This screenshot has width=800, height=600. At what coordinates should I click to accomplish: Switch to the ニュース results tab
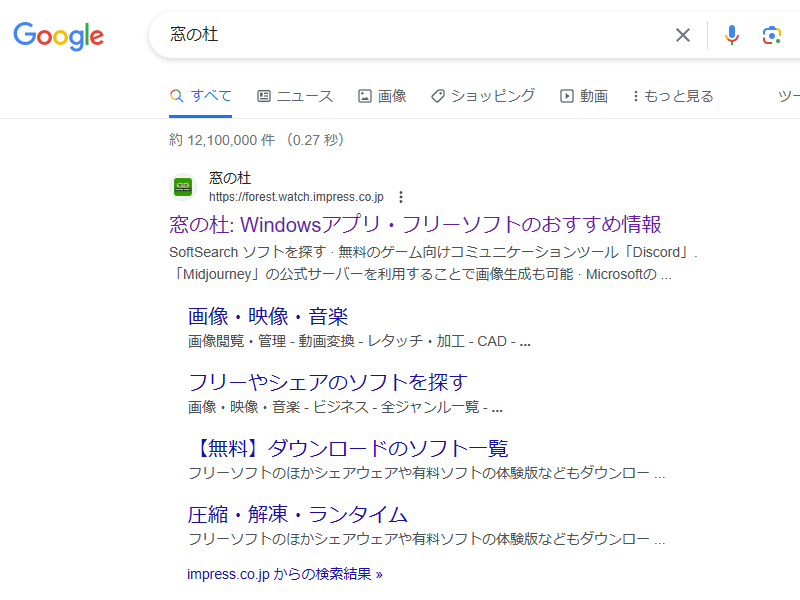[296, 95]
